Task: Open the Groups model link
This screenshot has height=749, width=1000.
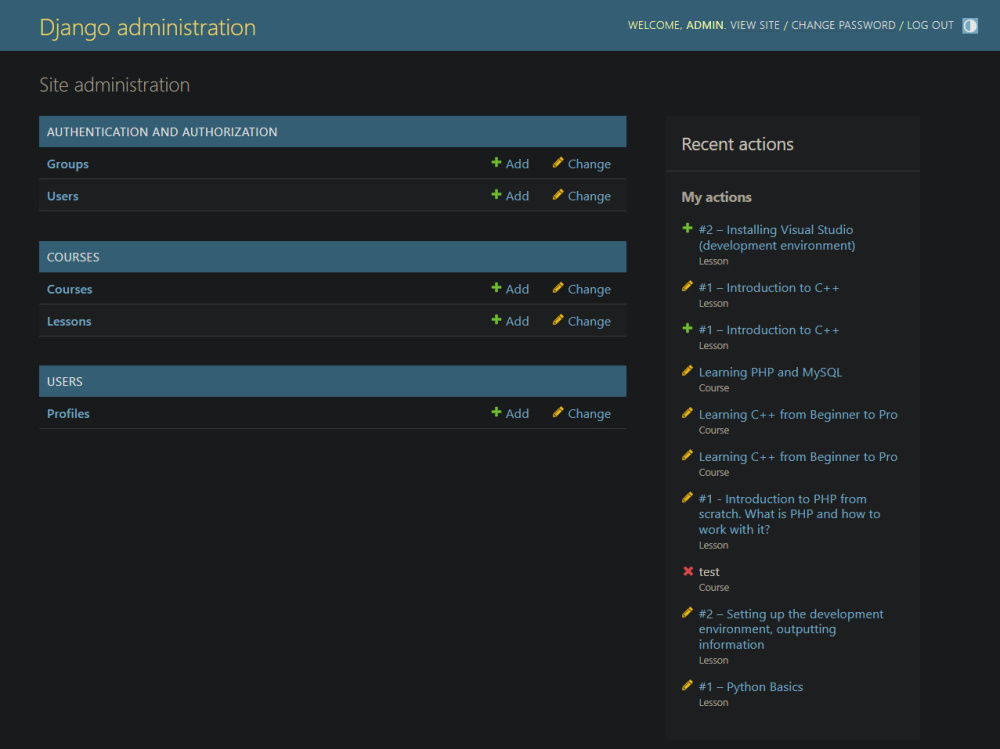Action: click(68, 164)
